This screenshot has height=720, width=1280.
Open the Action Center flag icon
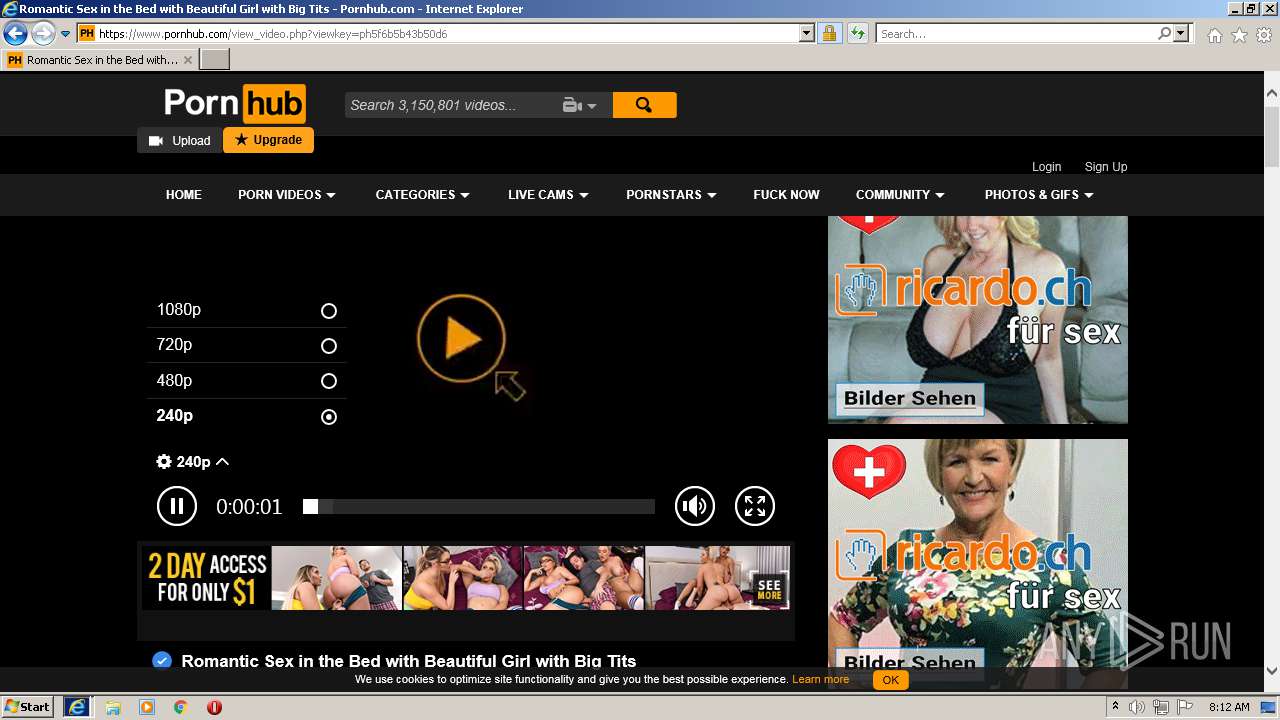pyautogui.click(x=1185, y=707)
